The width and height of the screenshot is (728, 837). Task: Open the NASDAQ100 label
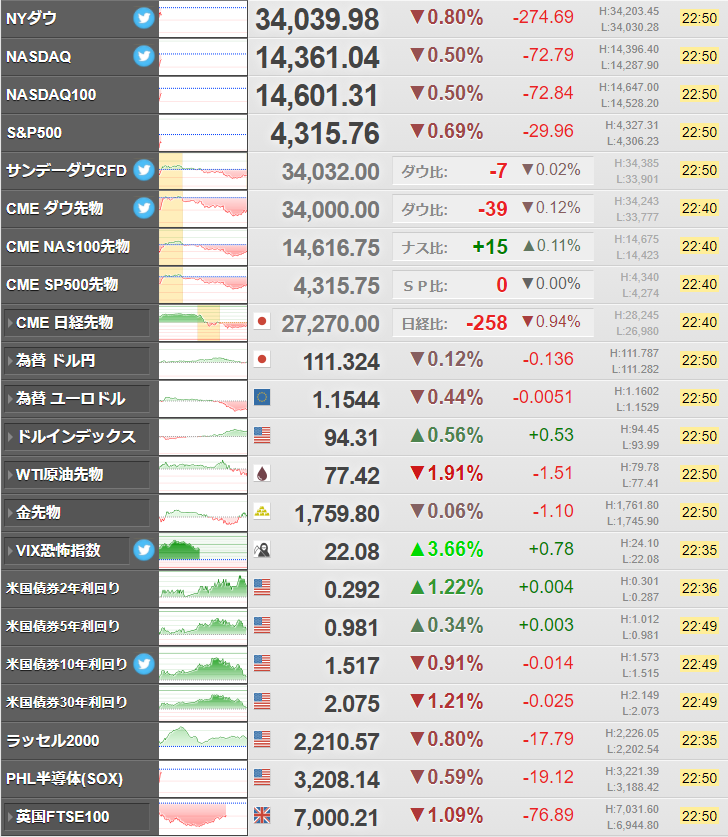(51, 94)
